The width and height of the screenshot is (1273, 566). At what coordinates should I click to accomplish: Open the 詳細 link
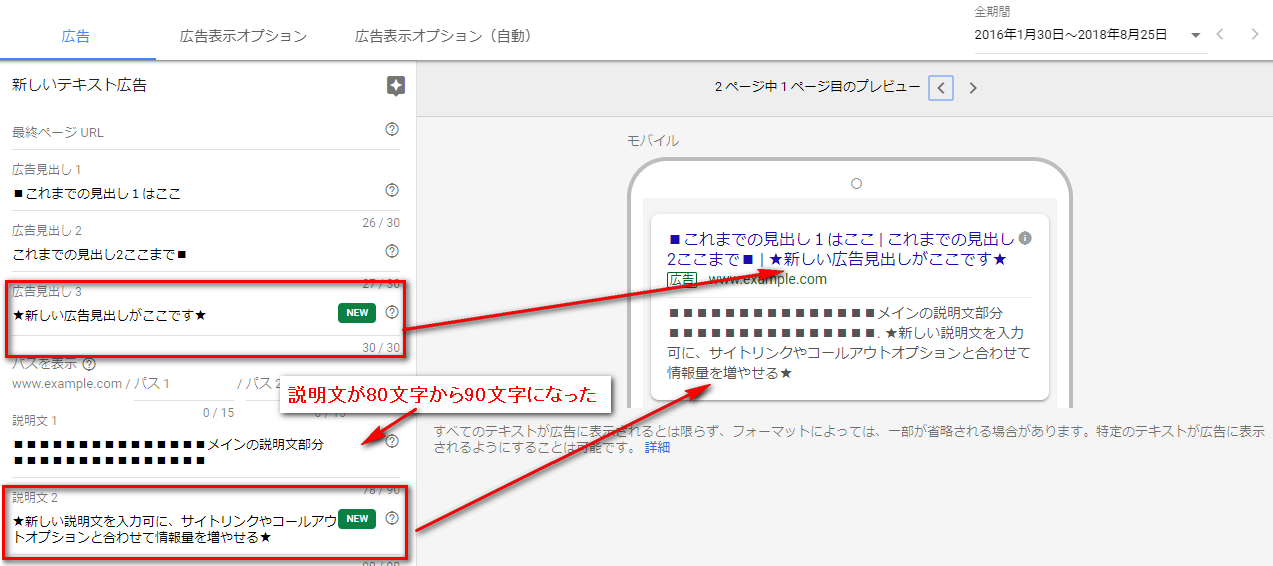pyautogui.click(x=657, y=448)
